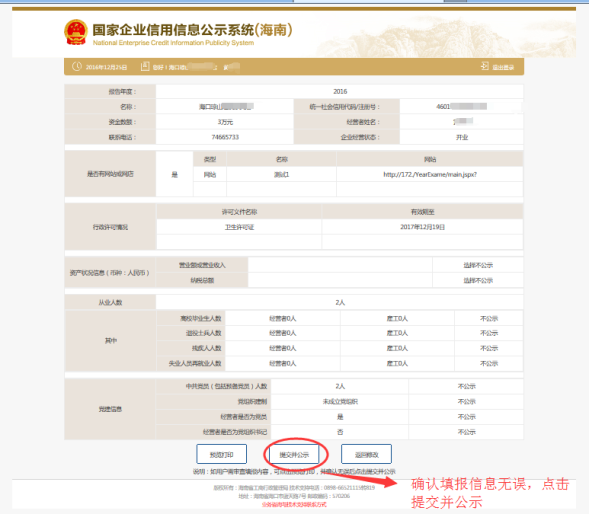Submit with the 提交并公示 button
The image size is (589, 515).
[x=294, y=455]
